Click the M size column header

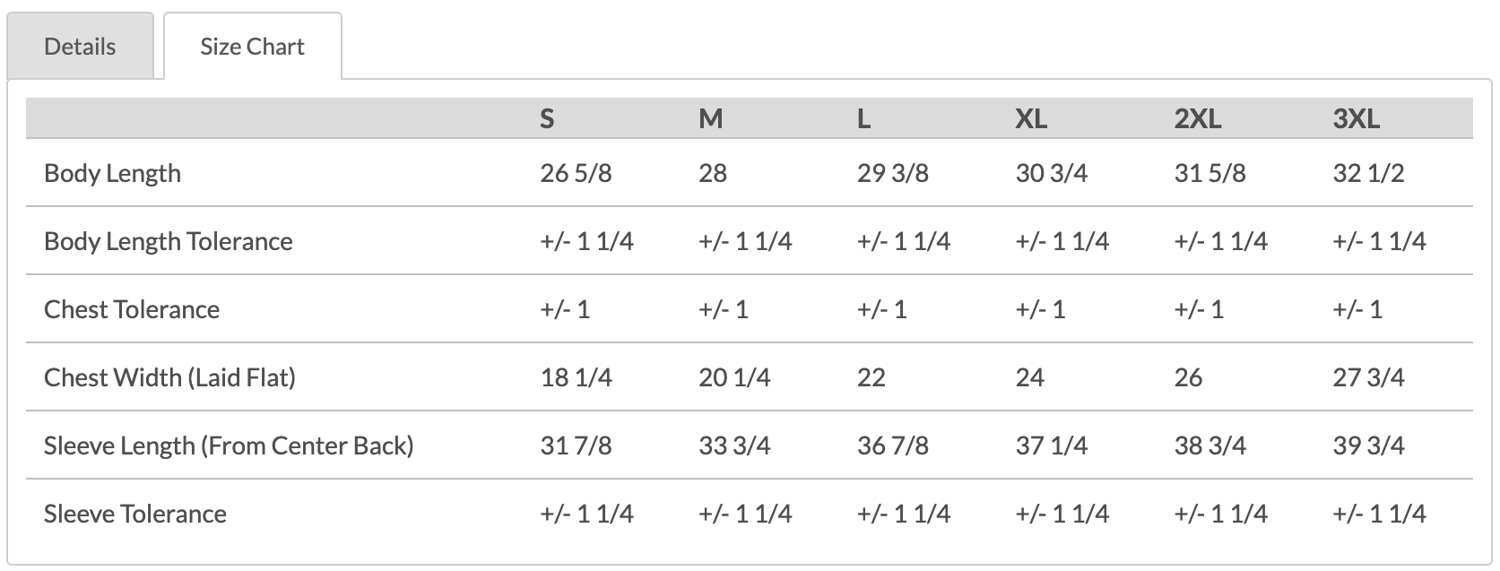point(710,119)
